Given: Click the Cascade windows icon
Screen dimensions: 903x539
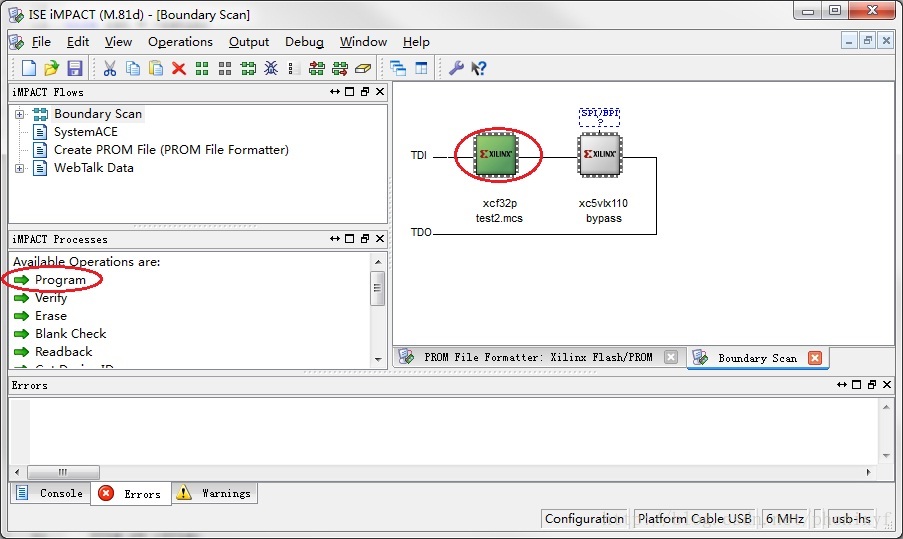Looking at the screenshot, I should pyautogui.click(x=398, y=68).
